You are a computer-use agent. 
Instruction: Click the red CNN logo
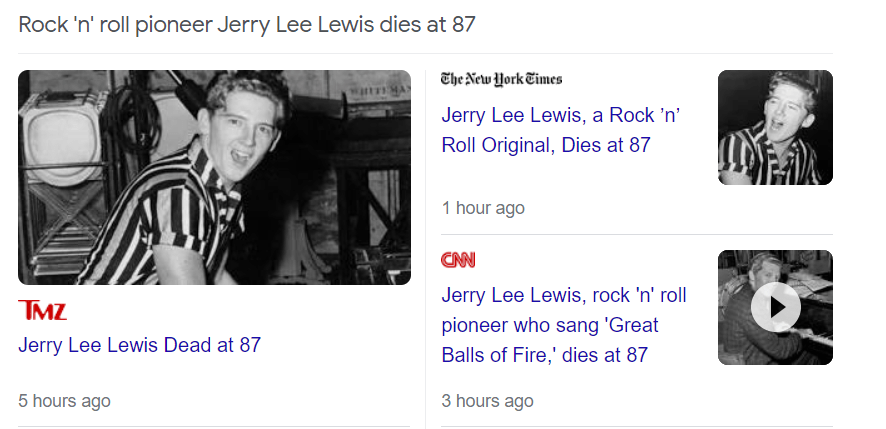pos(458,260)
